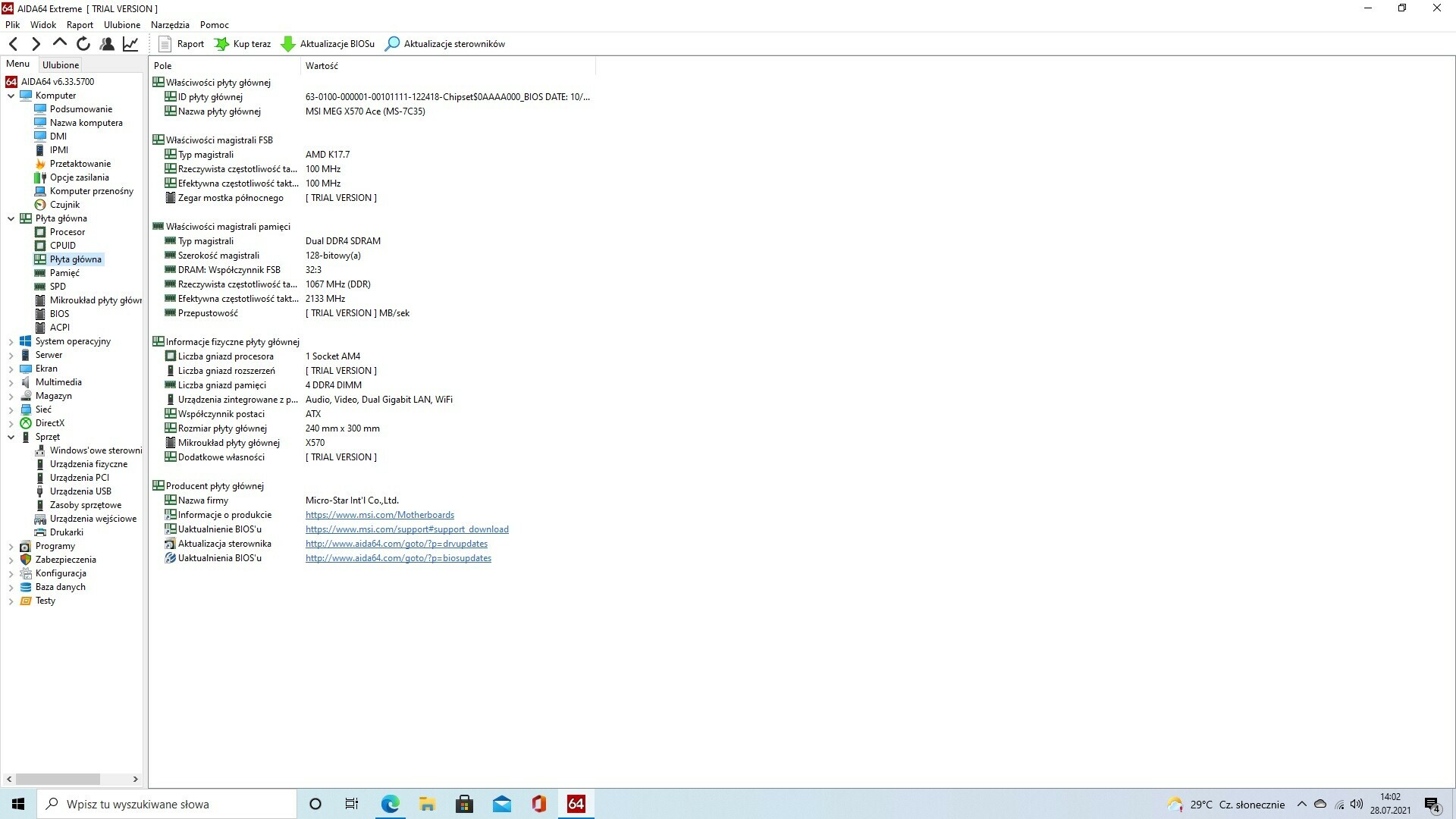Open Zabezpieczenia tree item

pos(66,560)
